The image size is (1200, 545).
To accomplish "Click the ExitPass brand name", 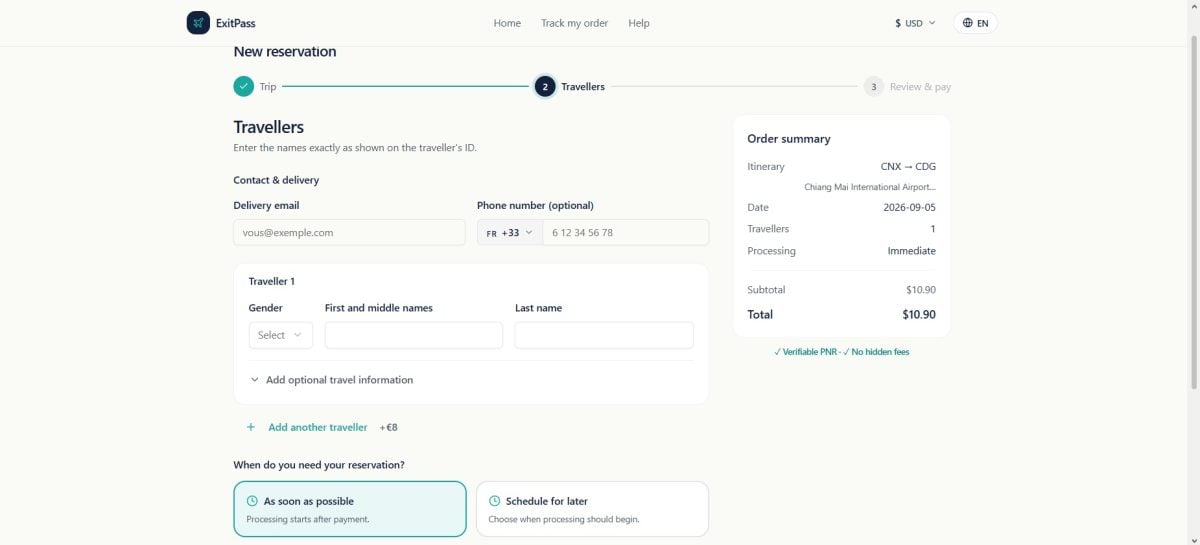I will click(x=235, y=23).
